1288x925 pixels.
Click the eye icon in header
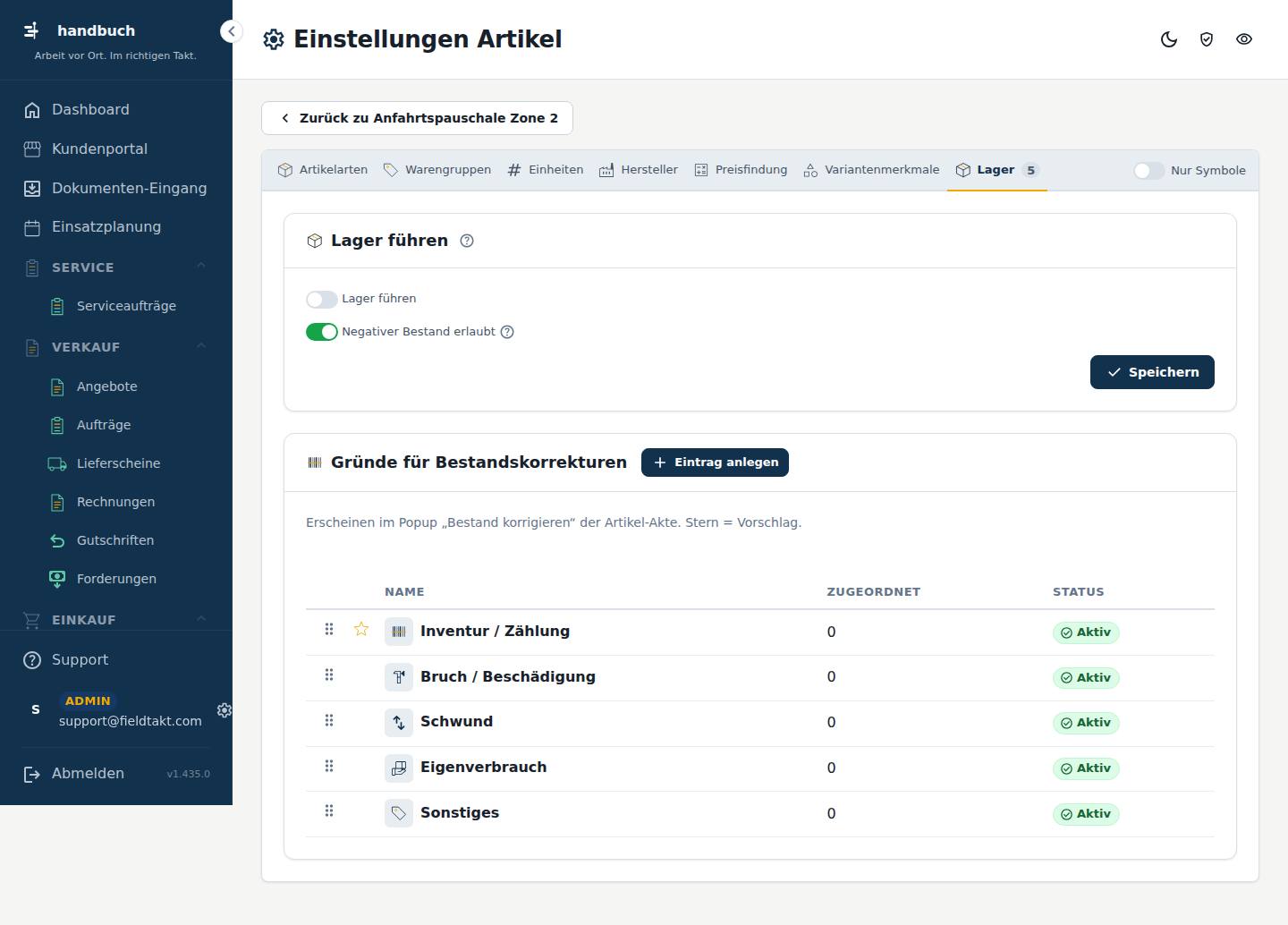1244,39
